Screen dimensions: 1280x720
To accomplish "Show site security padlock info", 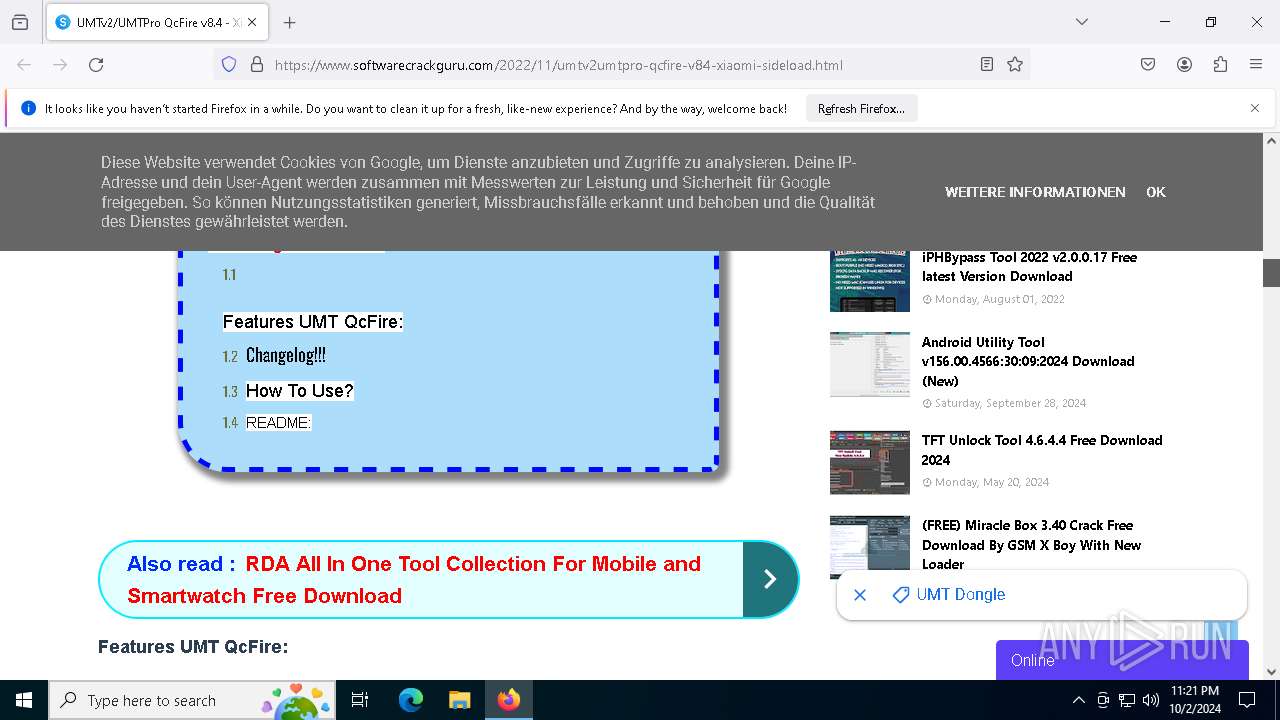I will coord(257,64).
